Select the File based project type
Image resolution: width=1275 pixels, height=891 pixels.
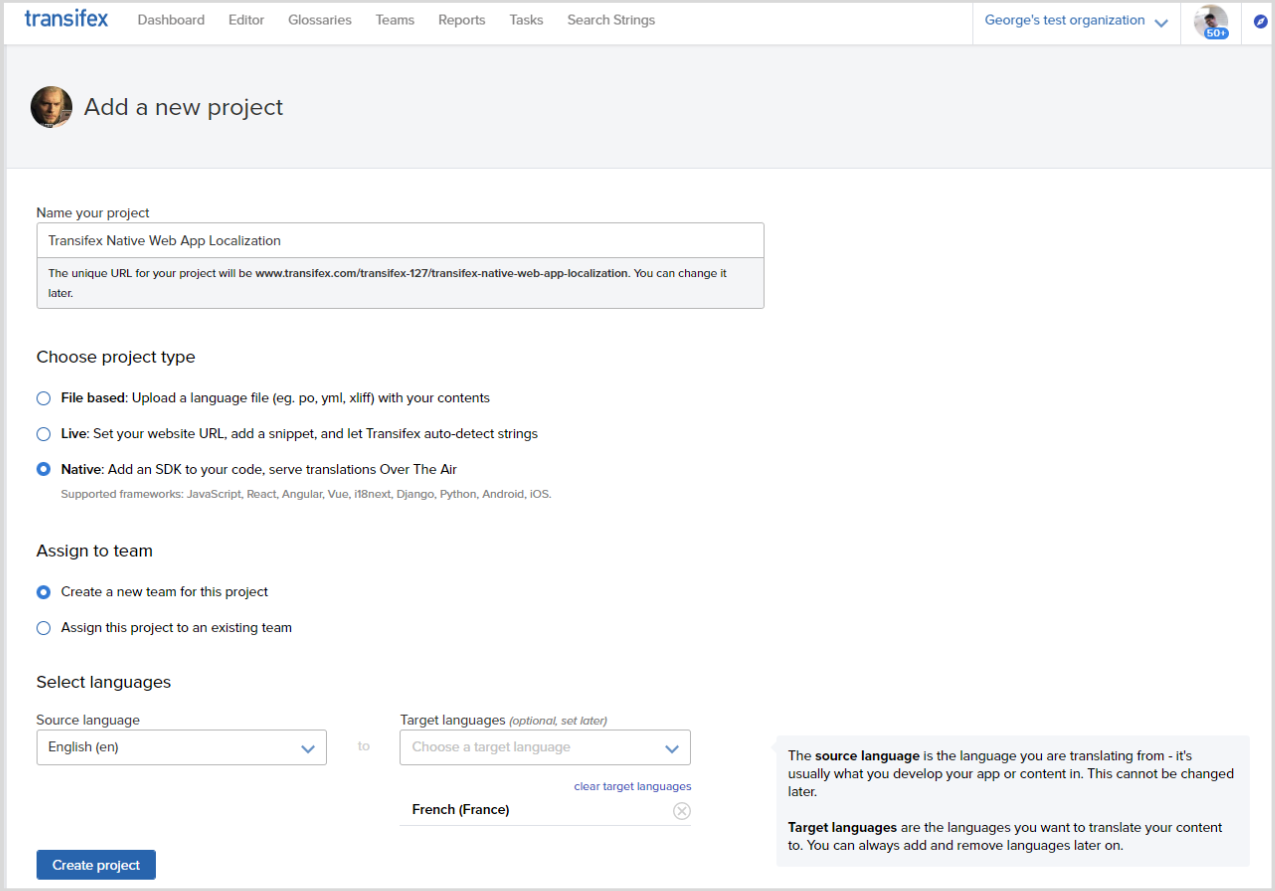[43, 398]
